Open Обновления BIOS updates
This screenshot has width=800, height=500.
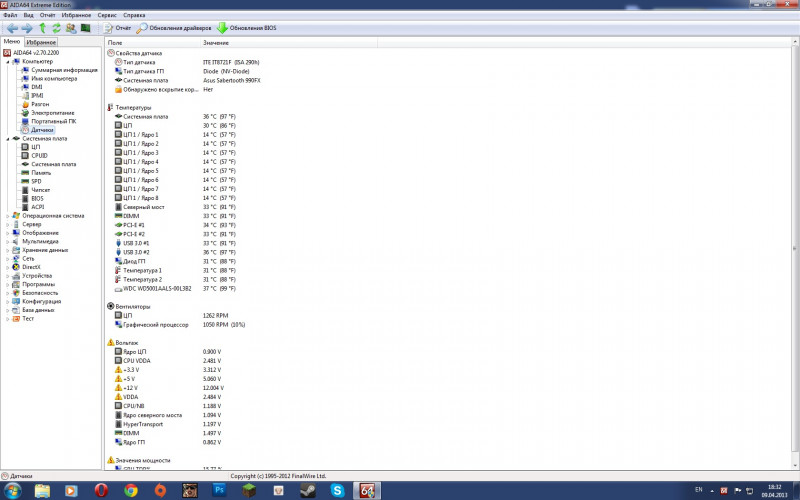(246, 28)
